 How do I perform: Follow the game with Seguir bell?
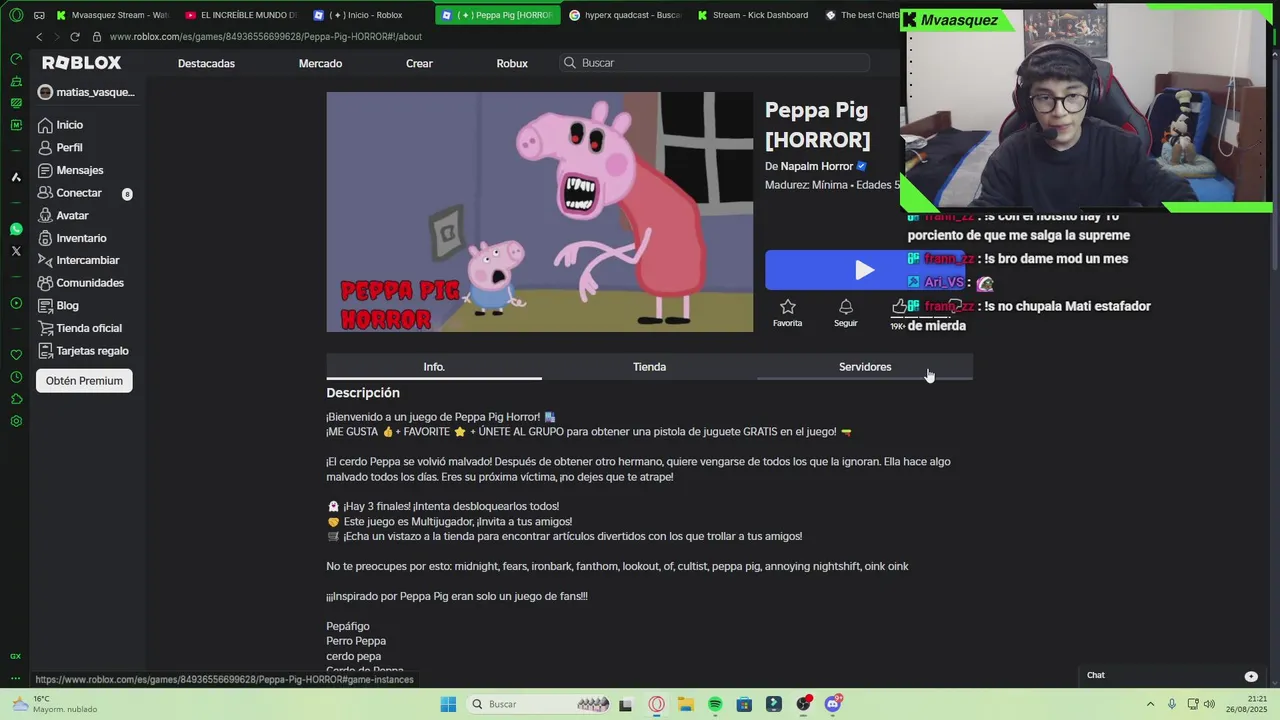point(846,312)
